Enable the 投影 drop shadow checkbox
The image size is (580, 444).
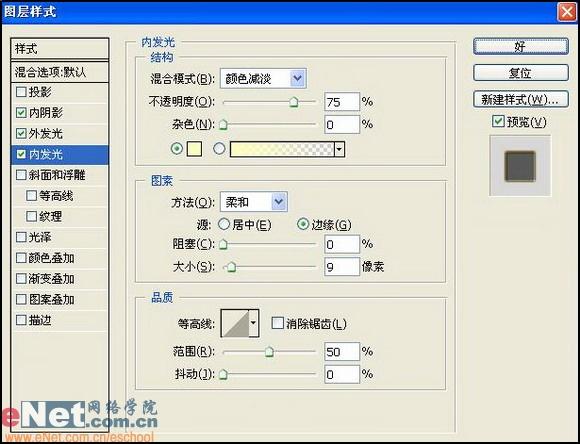pyautogui.click(x=21, y=92)
